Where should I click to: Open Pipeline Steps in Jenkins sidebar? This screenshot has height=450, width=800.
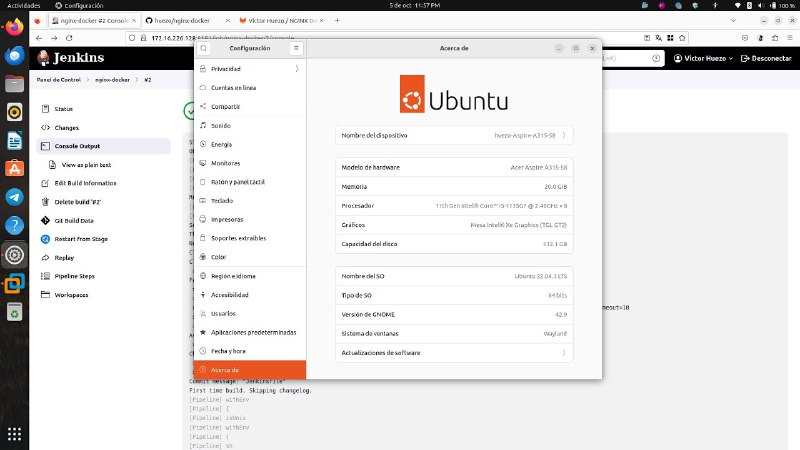(104, 276)
